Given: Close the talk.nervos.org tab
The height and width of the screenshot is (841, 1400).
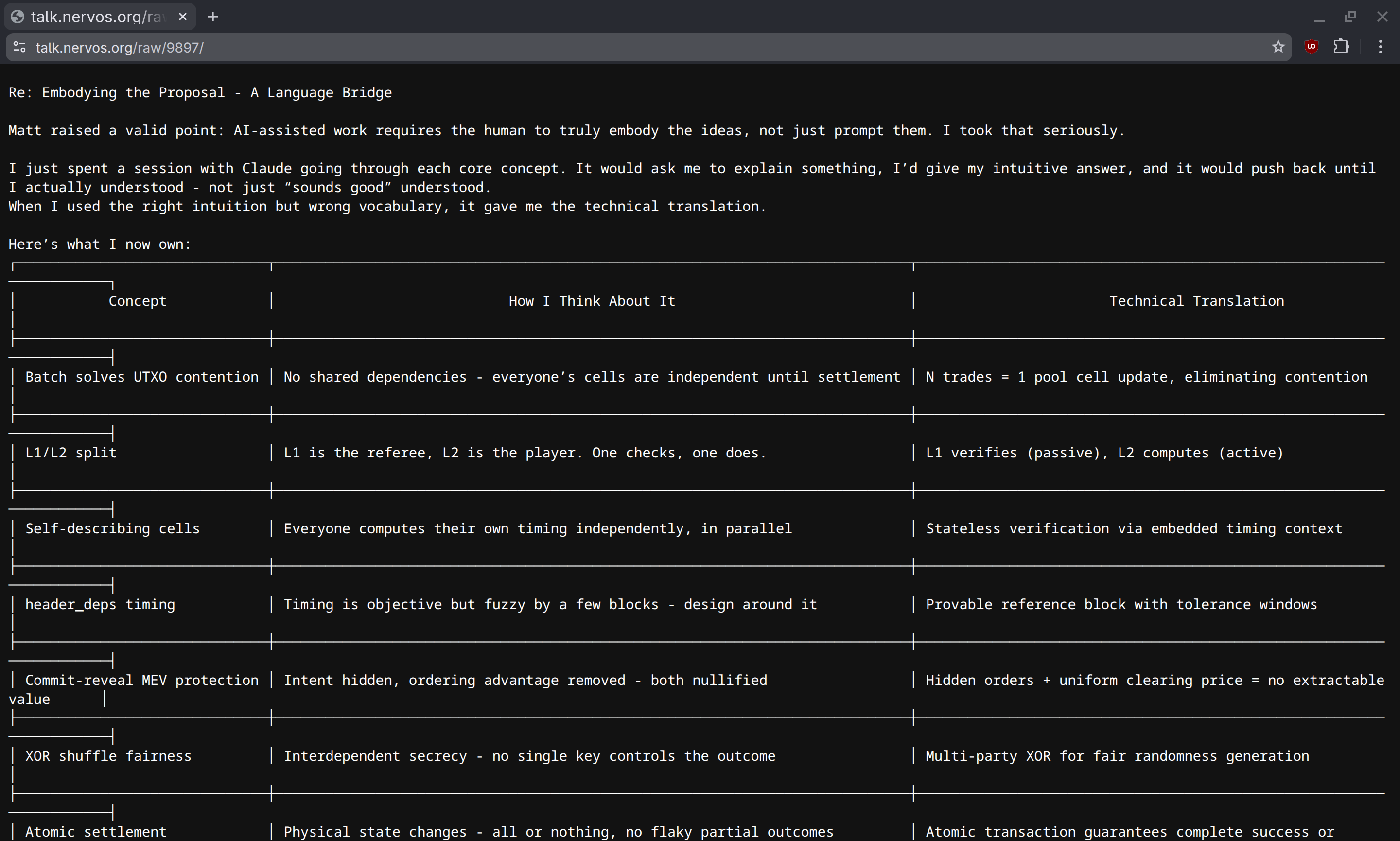Looking at the screenshot, I should [x=182, y=17].
